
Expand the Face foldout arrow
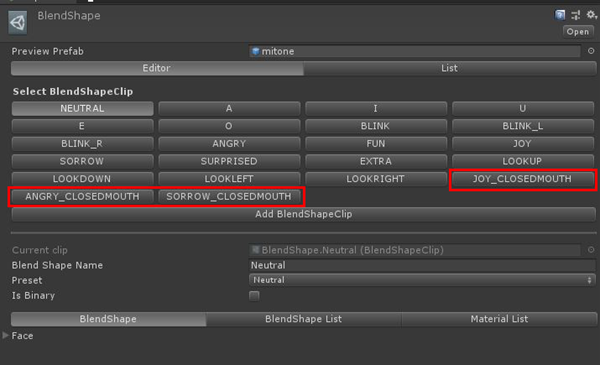tap(5, 336)
